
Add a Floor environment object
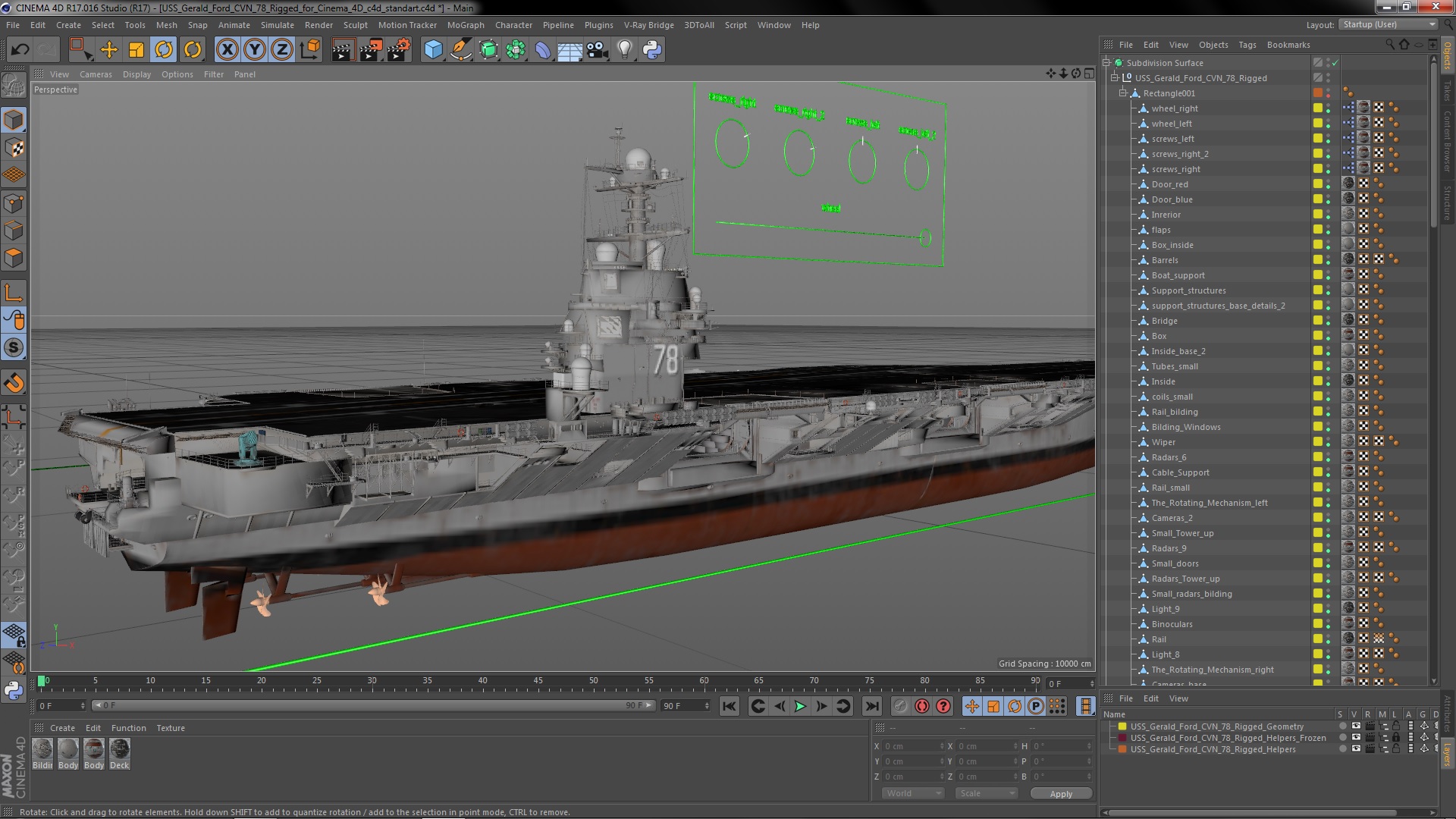coord(570,50)
